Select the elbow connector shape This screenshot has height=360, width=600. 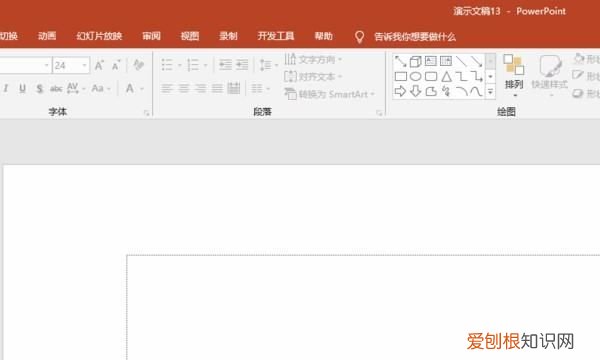point(461,77)
